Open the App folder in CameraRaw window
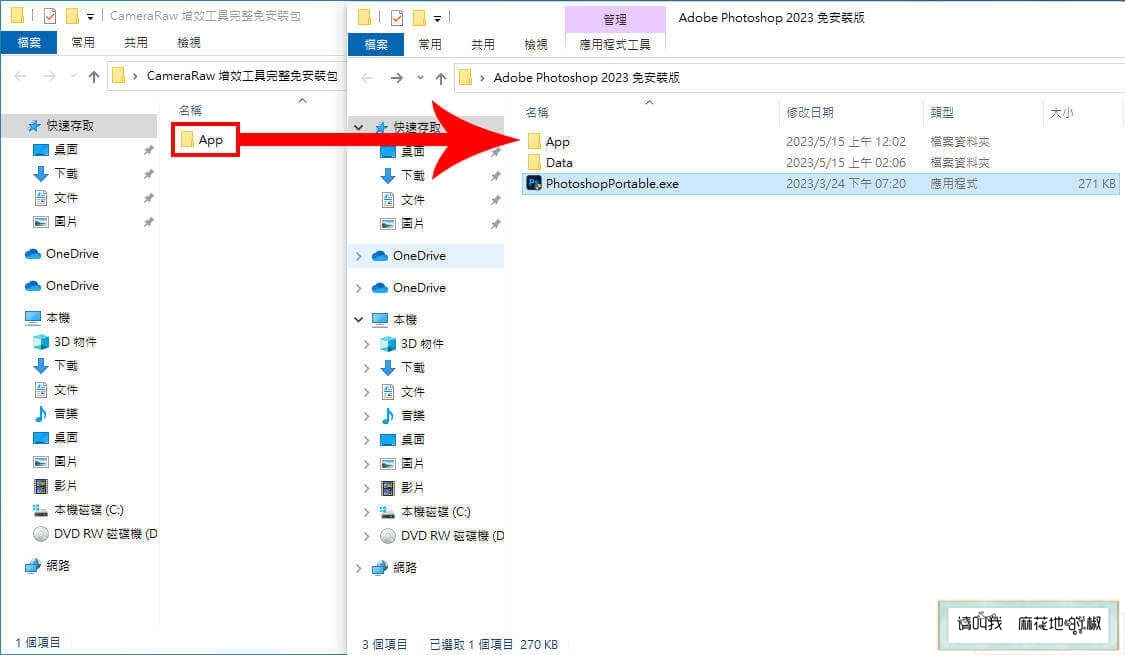This screenshot has height=655, width=1125. [202, 140]
